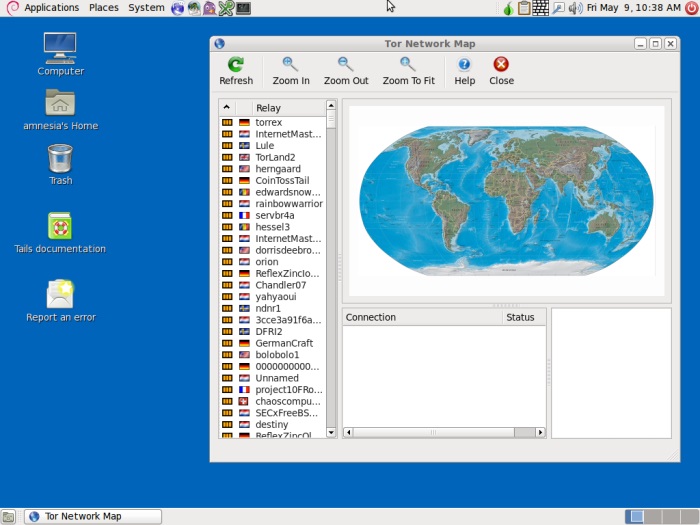
Task: Open the Tails documentation desktop icon
Action: click(60, 232)
